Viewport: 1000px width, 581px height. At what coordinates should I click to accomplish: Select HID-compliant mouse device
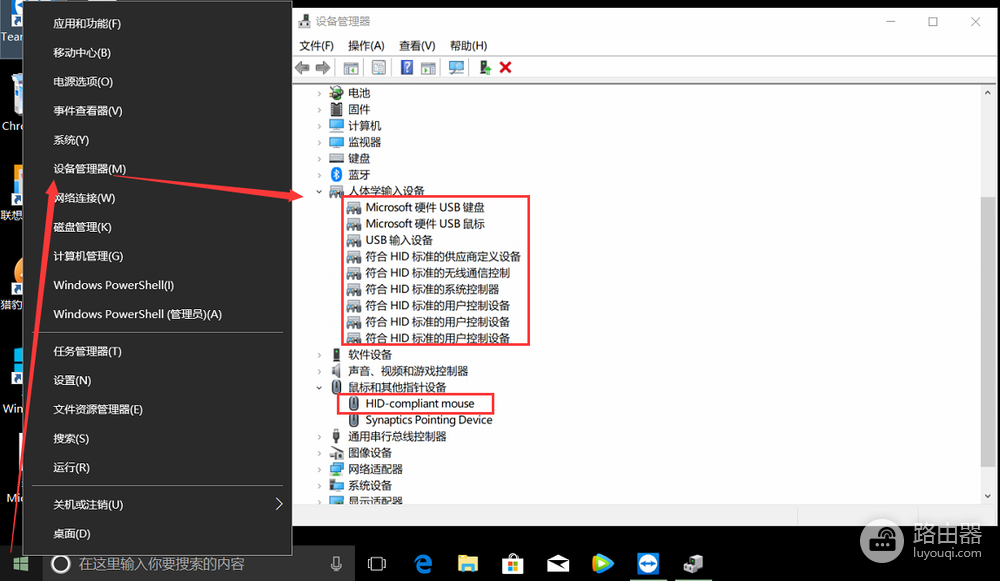click(x=420, y=404)
